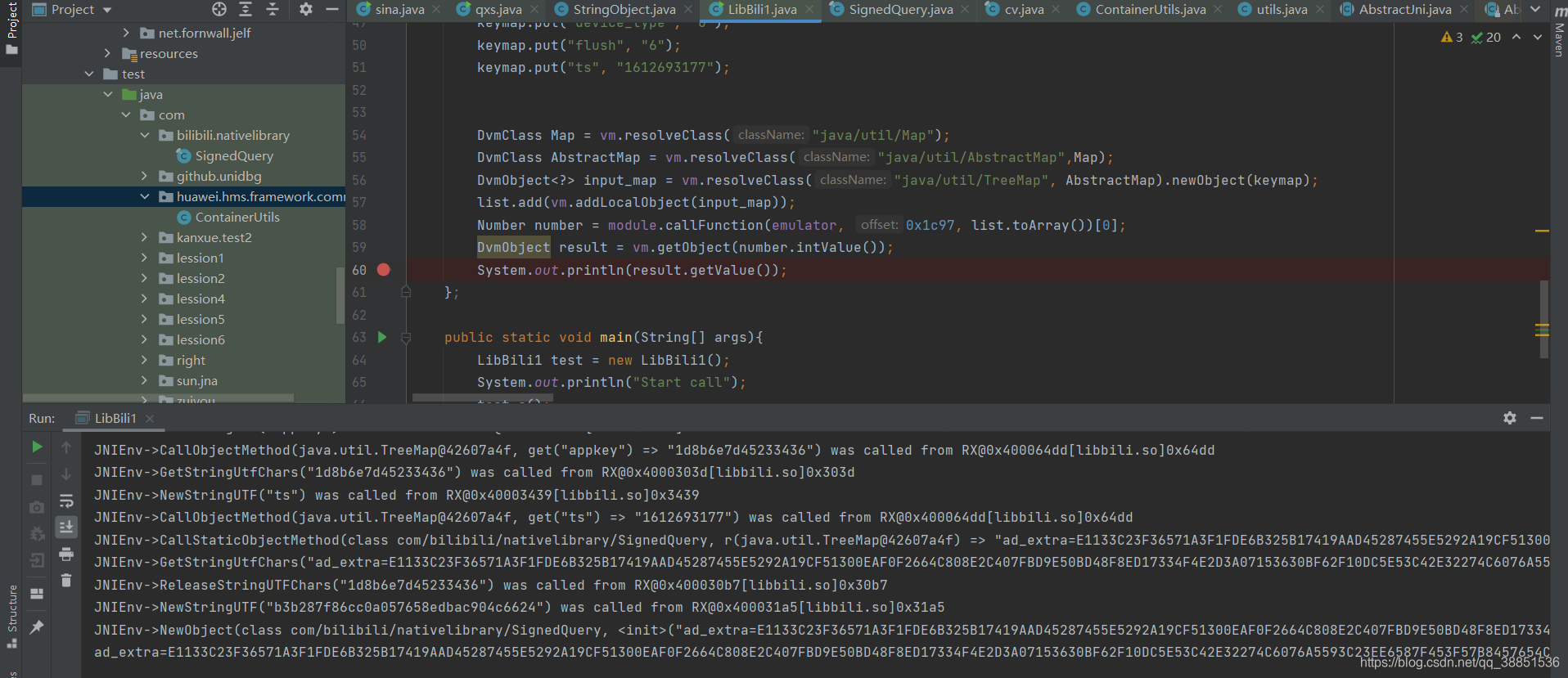Toggle the breakpoint on line 60
The height and width of the screenshot is (678, 1568).
[384, 270]
